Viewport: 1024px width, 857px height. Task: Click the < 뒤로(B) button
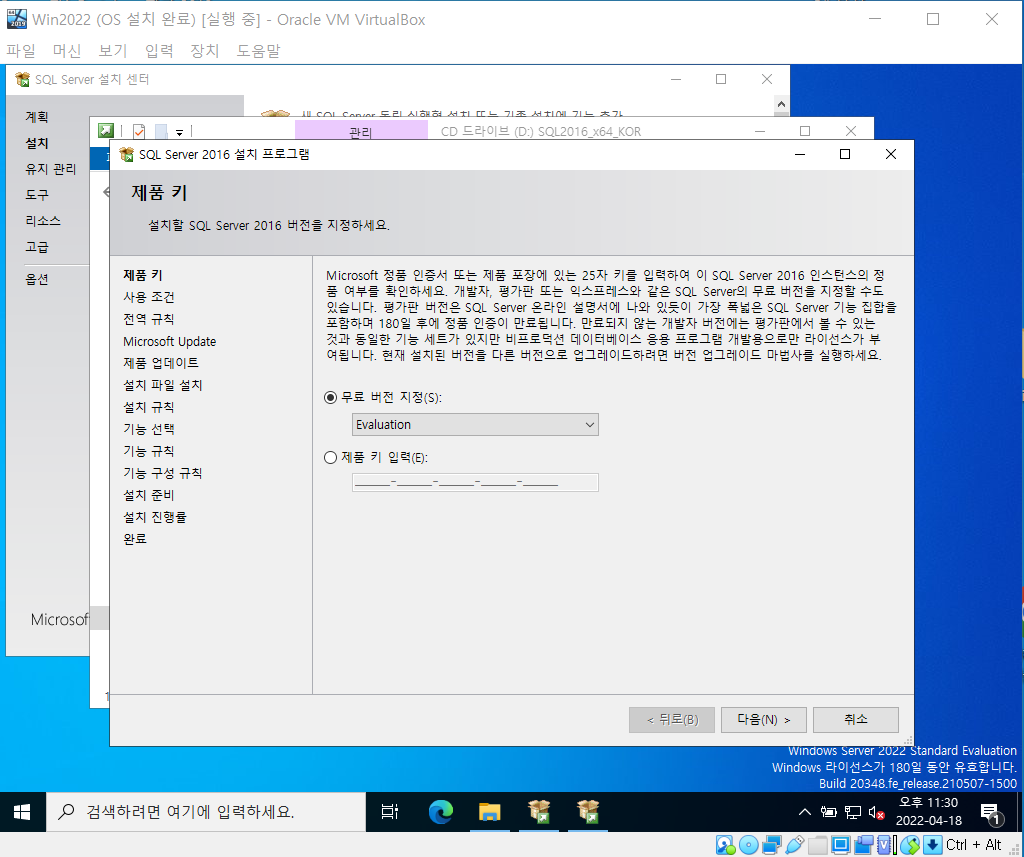click(x=672, y=720)
